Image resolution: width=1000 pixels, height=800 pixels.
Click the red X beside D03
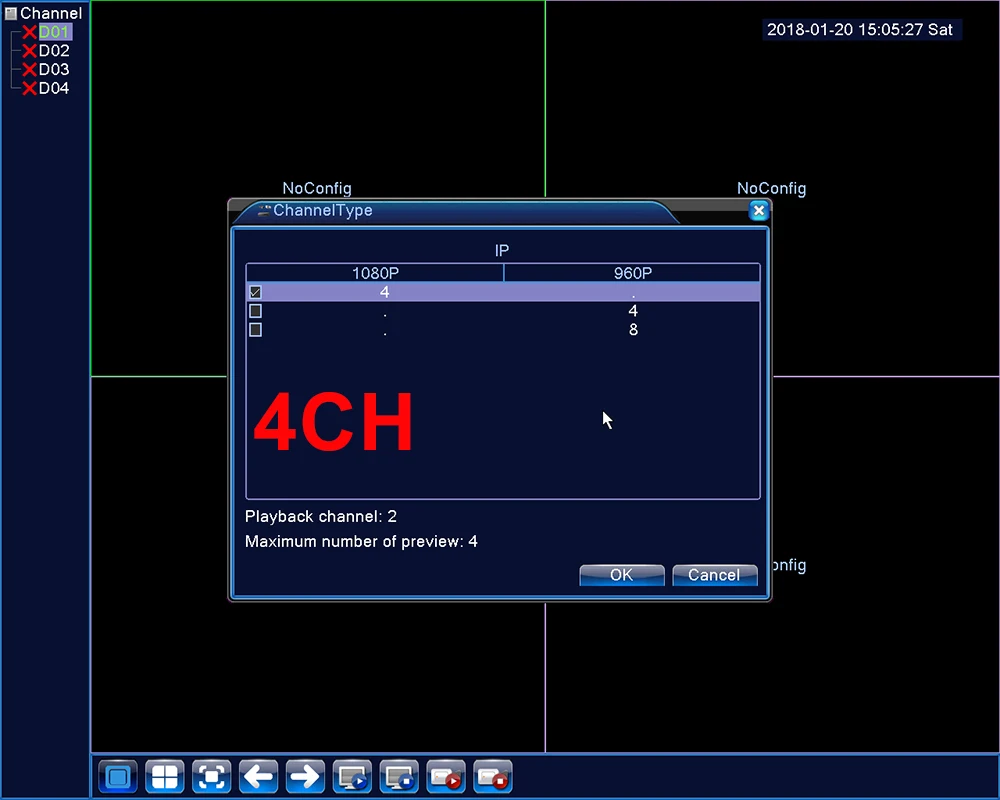29,70
